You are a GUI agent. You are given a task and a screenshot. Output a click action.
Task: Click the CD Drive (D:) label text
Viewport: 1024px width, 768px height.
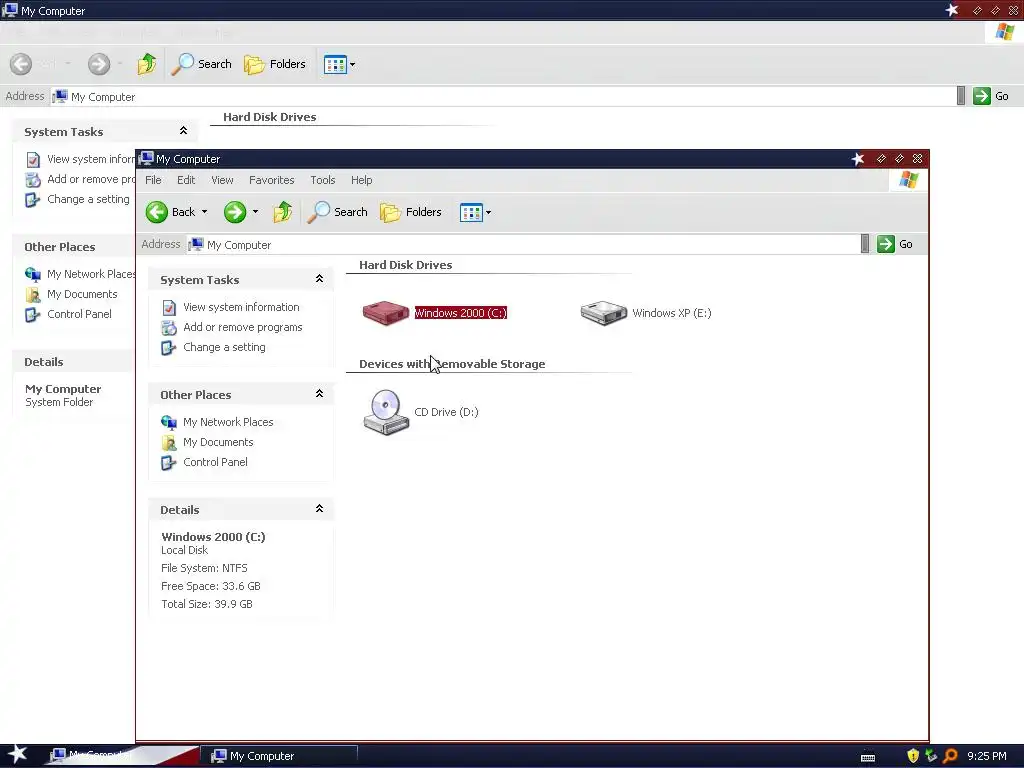pos(446,412)
